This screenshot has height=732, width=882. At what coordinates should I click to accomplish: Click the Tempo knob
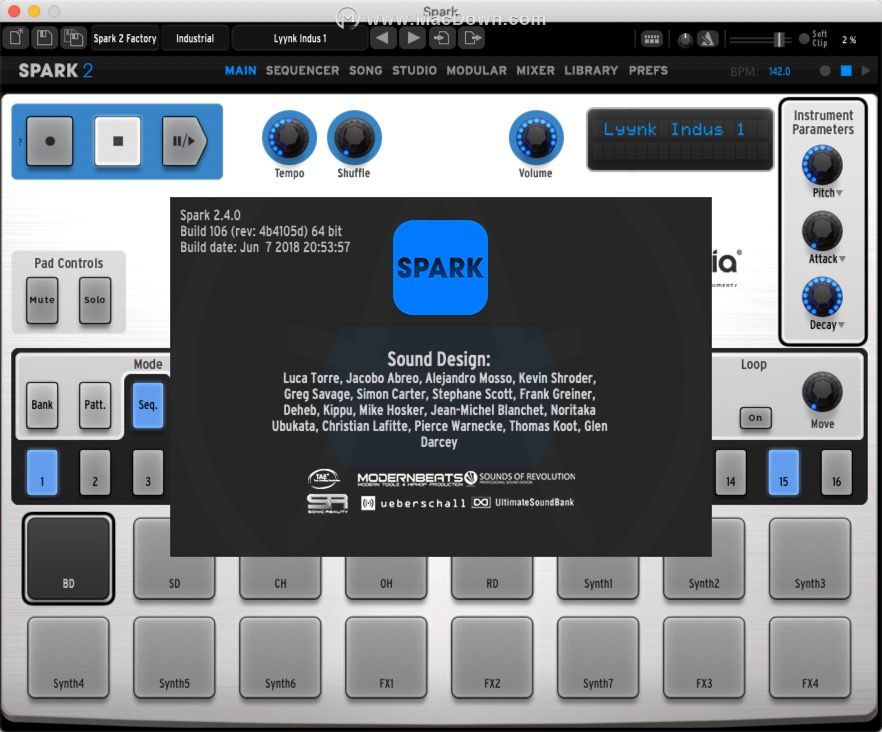(x=289, y=137)
